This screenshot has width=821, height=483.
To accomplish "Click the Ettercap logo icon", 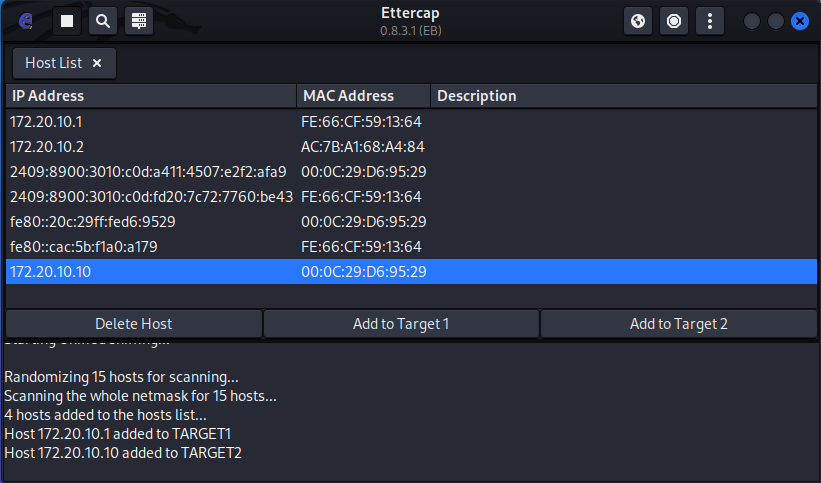I will point(26,20).
